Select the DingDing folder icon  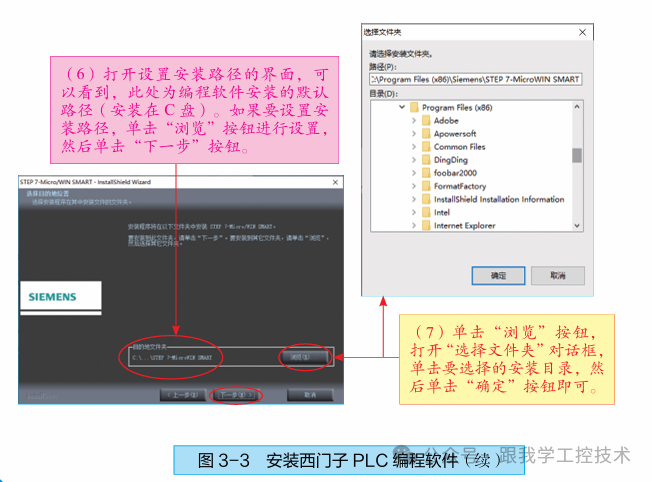click(x=426, y=160)
